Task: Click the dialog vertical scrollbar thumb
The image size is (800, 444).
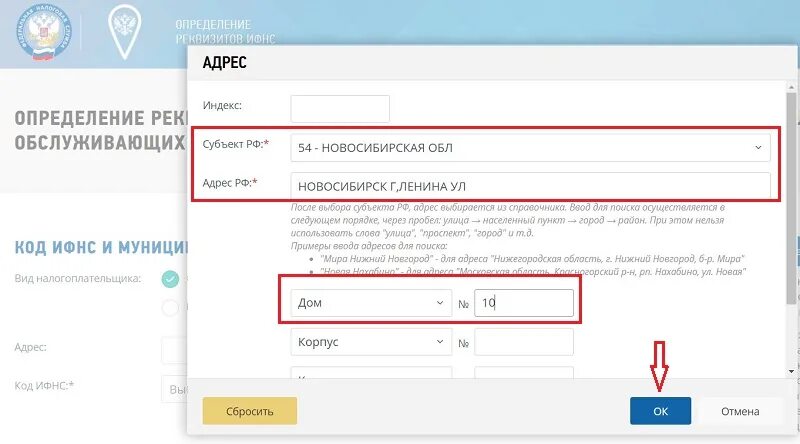Action: (x=791, y=198)
